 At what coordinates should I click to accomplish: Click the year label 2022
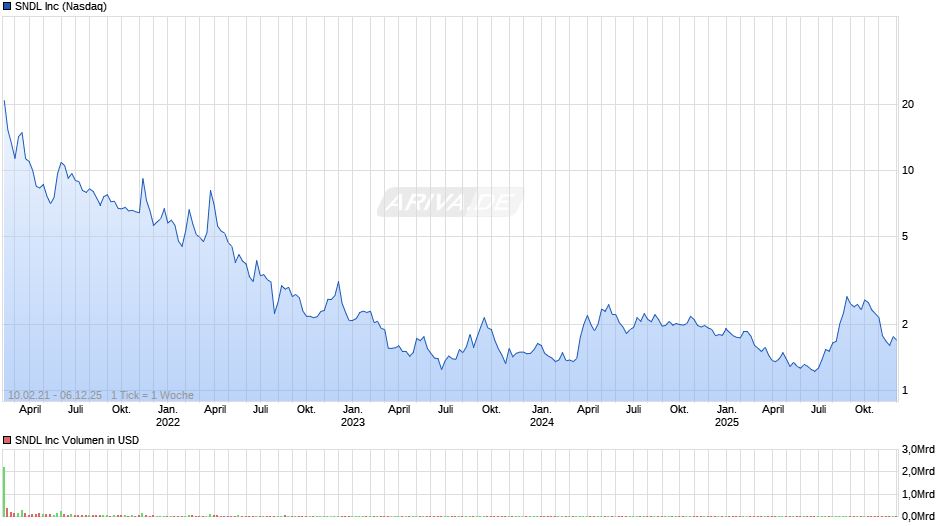click(x=168, y=422)
